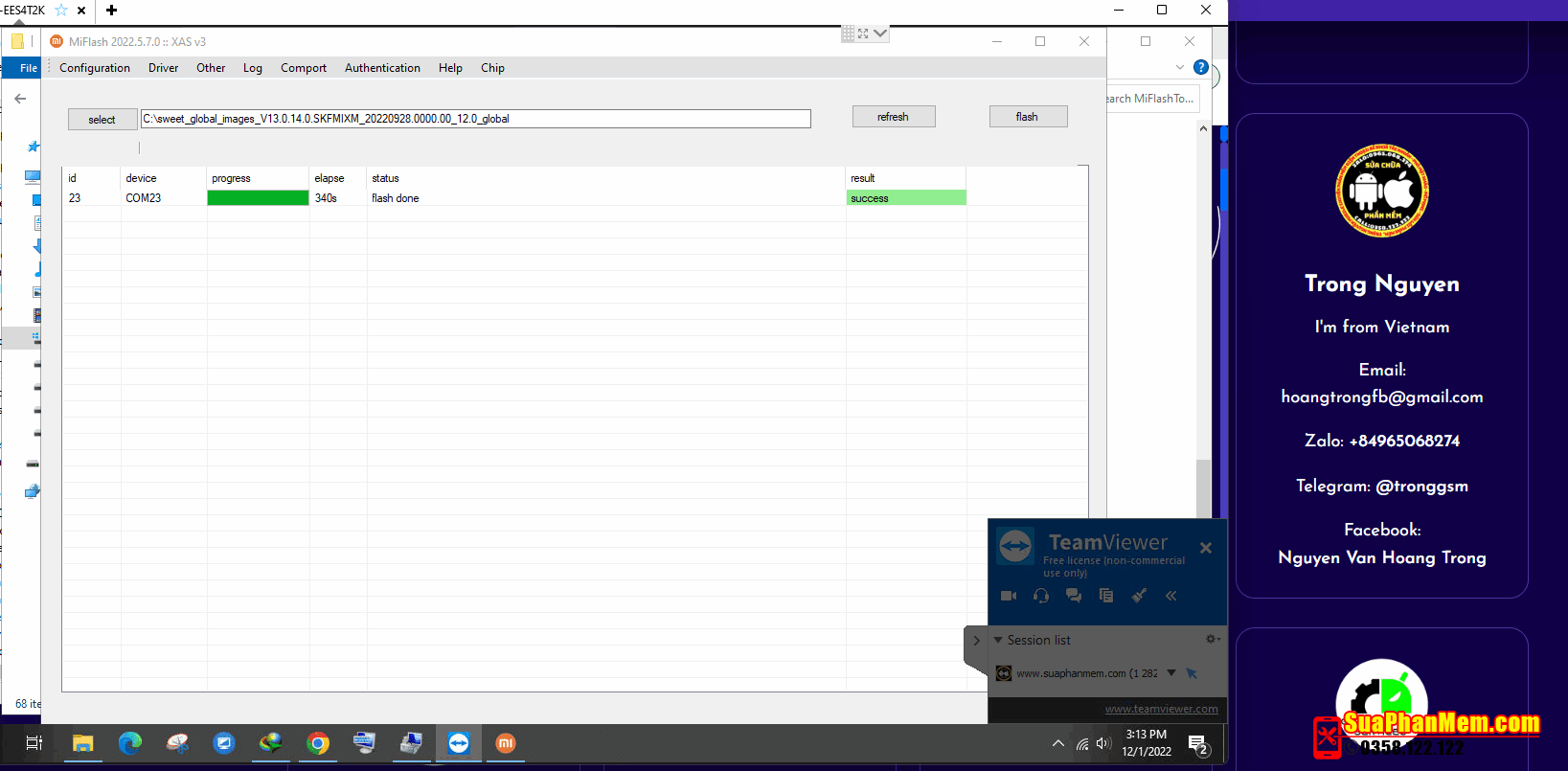Show hidden system tray icons
This screenshot has height=771, width=1568.
coord(1057,743)
